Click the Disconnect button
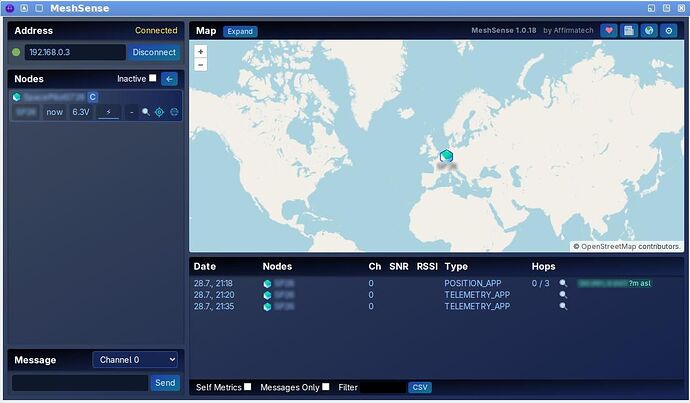690x403 pixels. (154, 52)
